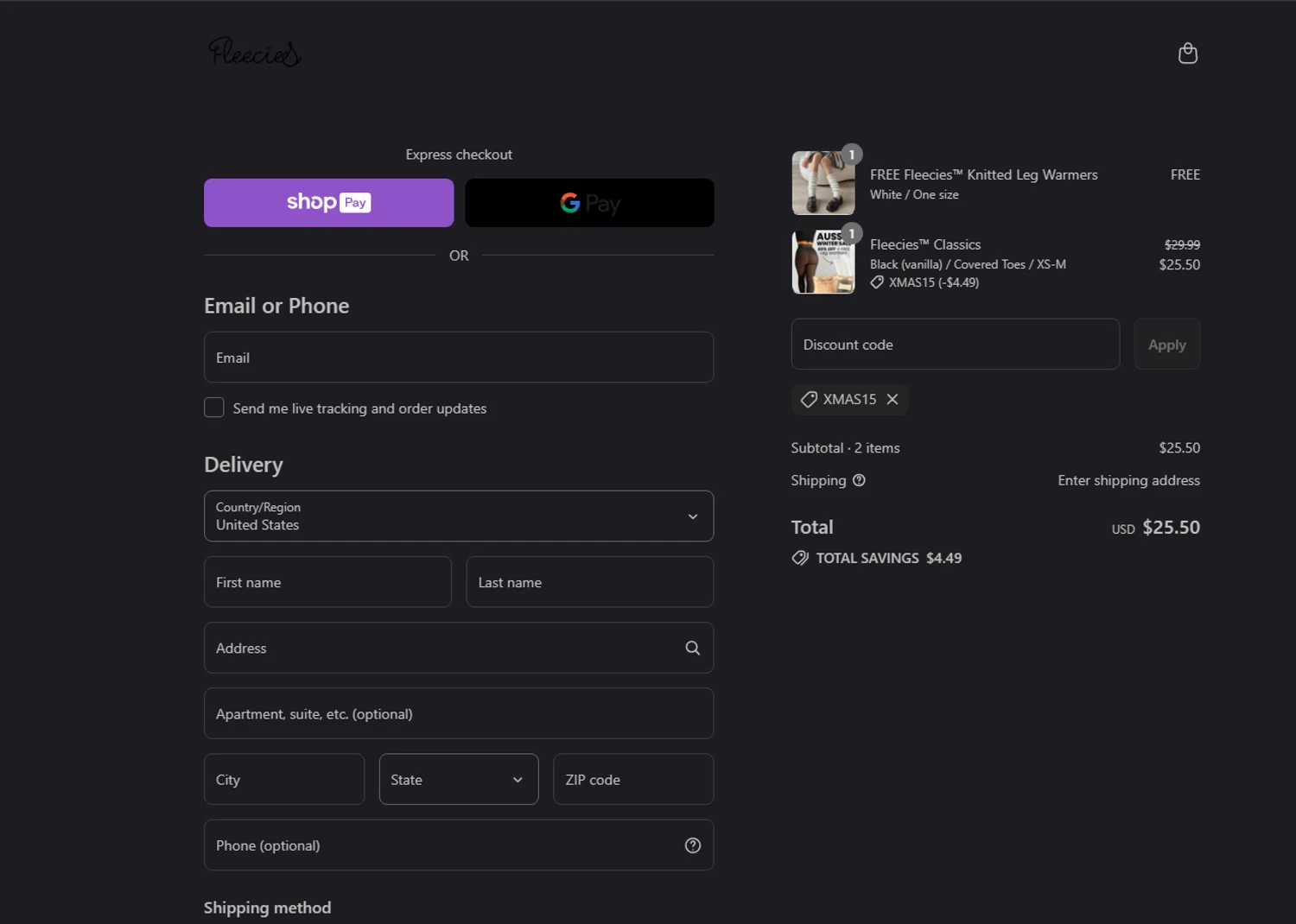Click the 'Fleecies™ Classics' product name
This screenshot has height=924, width=1296.
click(925, 244)
